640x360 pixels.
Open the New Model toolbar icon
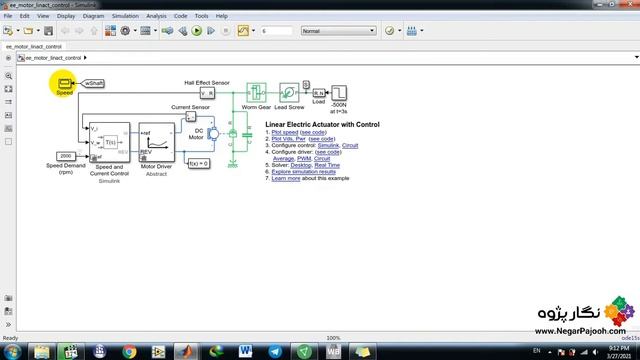[8, 31]
